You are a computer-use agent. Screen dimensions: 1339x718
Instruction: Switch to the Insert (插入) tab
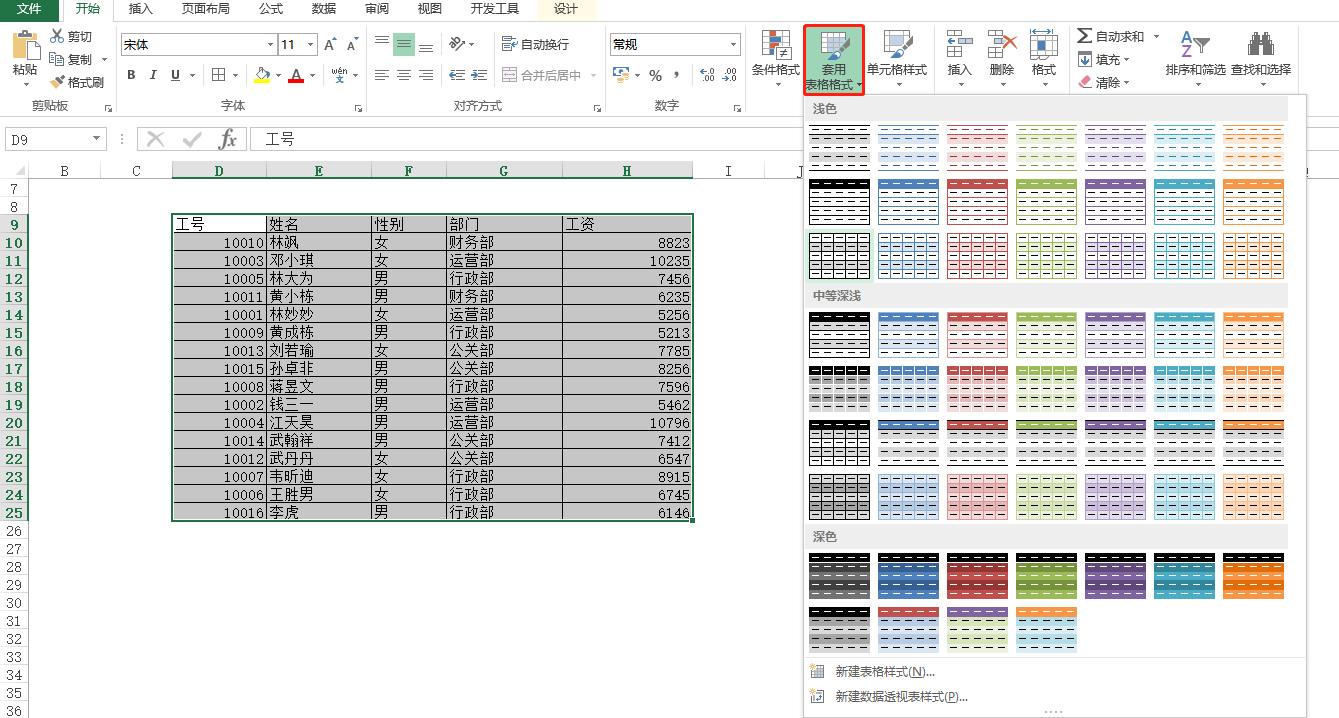pos(142,9)
